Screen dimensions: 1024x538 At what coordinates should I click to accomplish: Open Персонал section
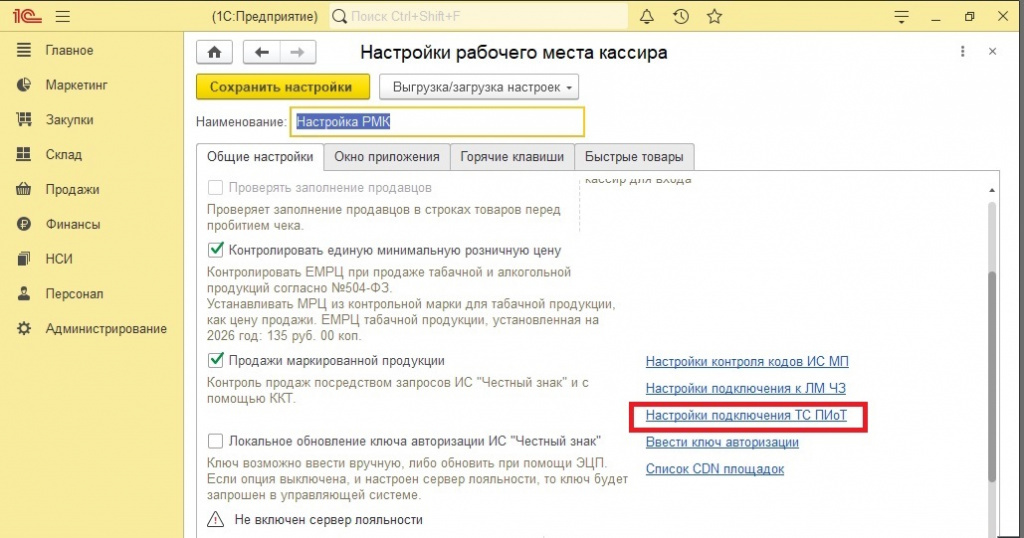click(74, 294)
